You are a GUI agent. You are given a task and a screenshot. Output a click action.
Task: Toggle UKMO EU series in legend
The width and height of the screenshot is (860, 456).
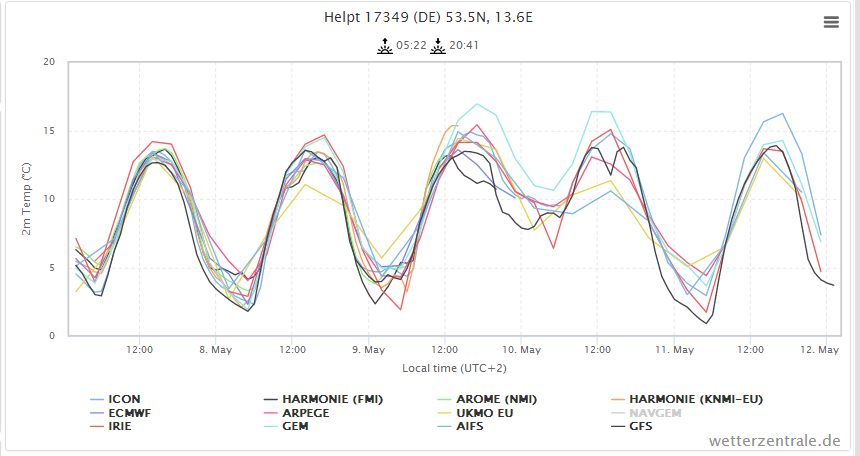click(x=484, y=413)
